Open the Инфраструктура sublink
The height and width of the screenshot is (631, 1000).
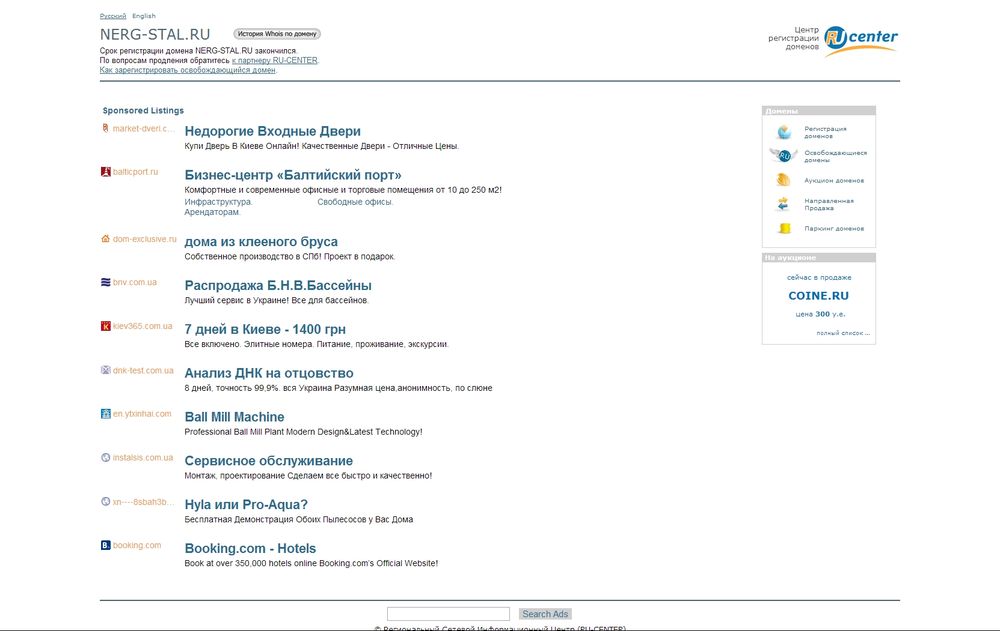[218, 202]
